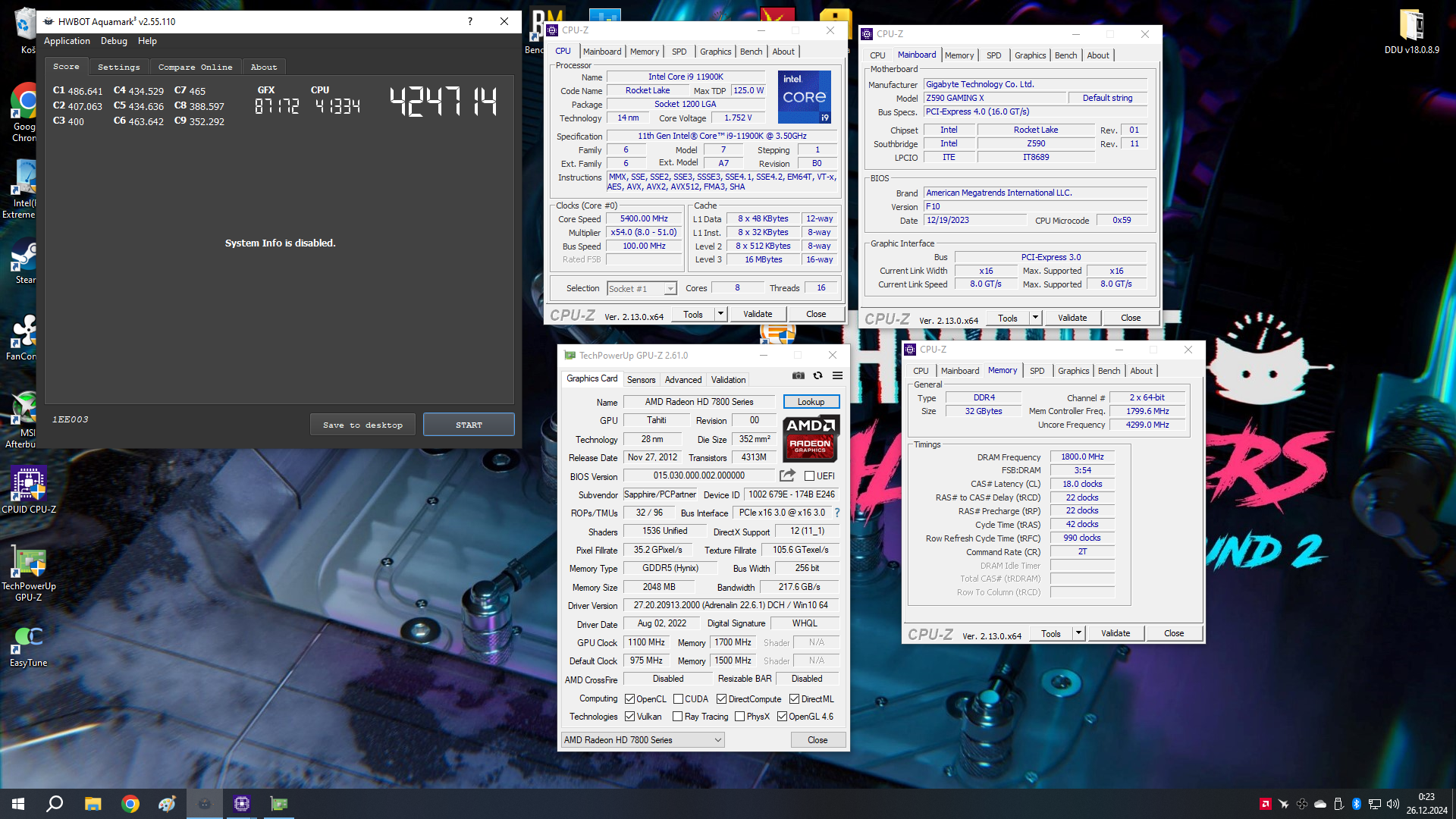Start the Aquamark3 benchmark

coord(469,425)
